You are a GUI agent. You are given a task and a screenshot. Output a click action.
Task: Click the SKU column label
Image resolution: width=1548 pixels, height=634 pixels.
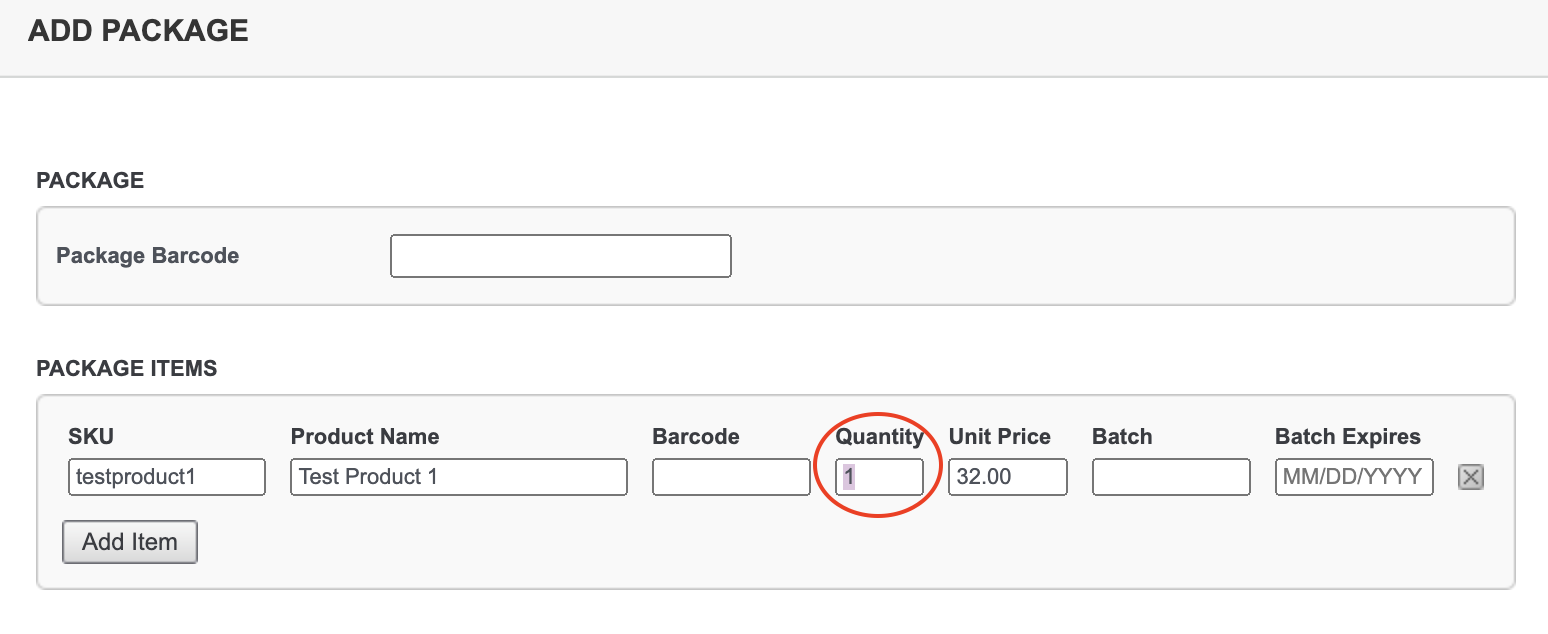click(x=91, y=437)
